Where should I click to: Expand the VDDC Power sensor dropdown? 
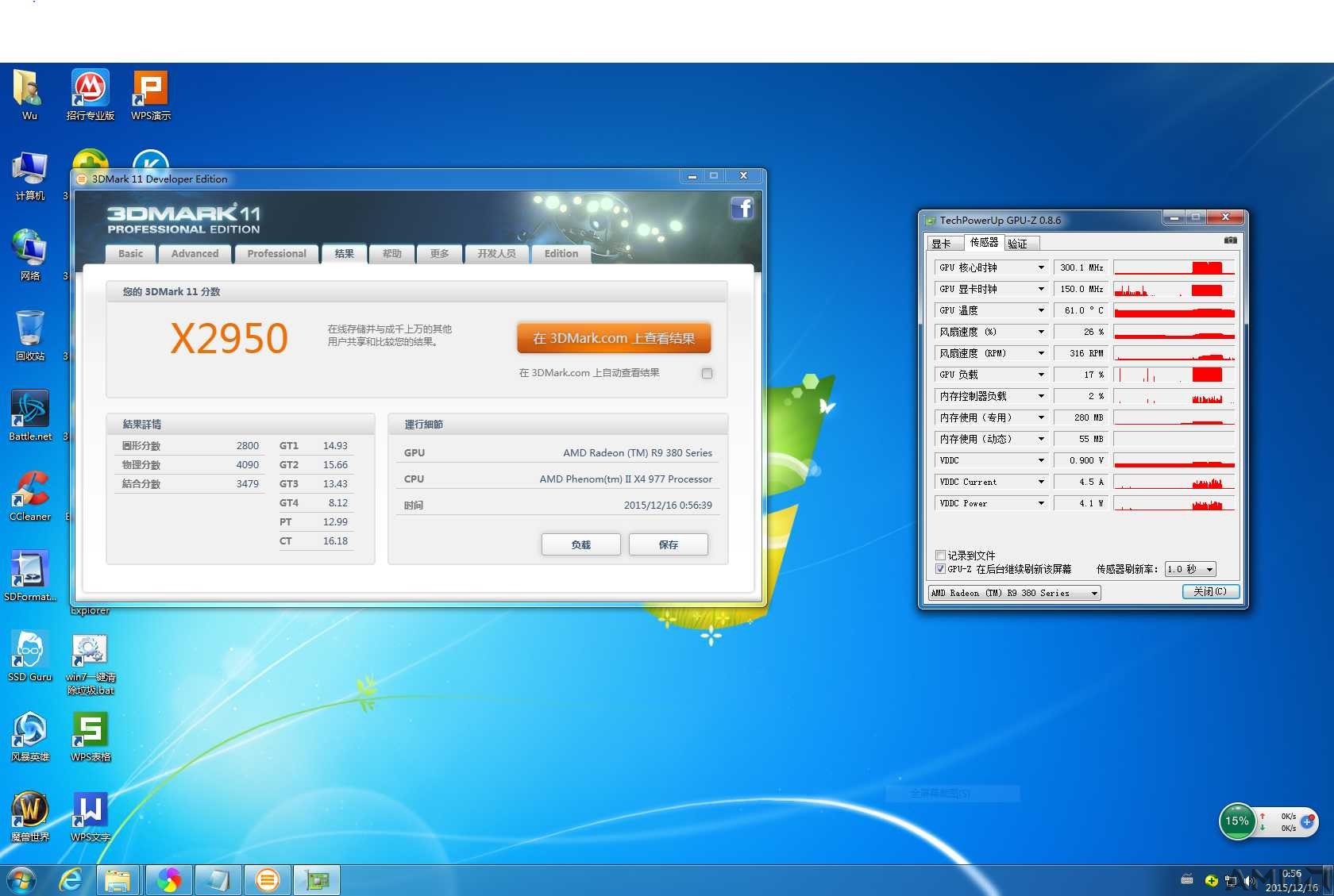1040,503
